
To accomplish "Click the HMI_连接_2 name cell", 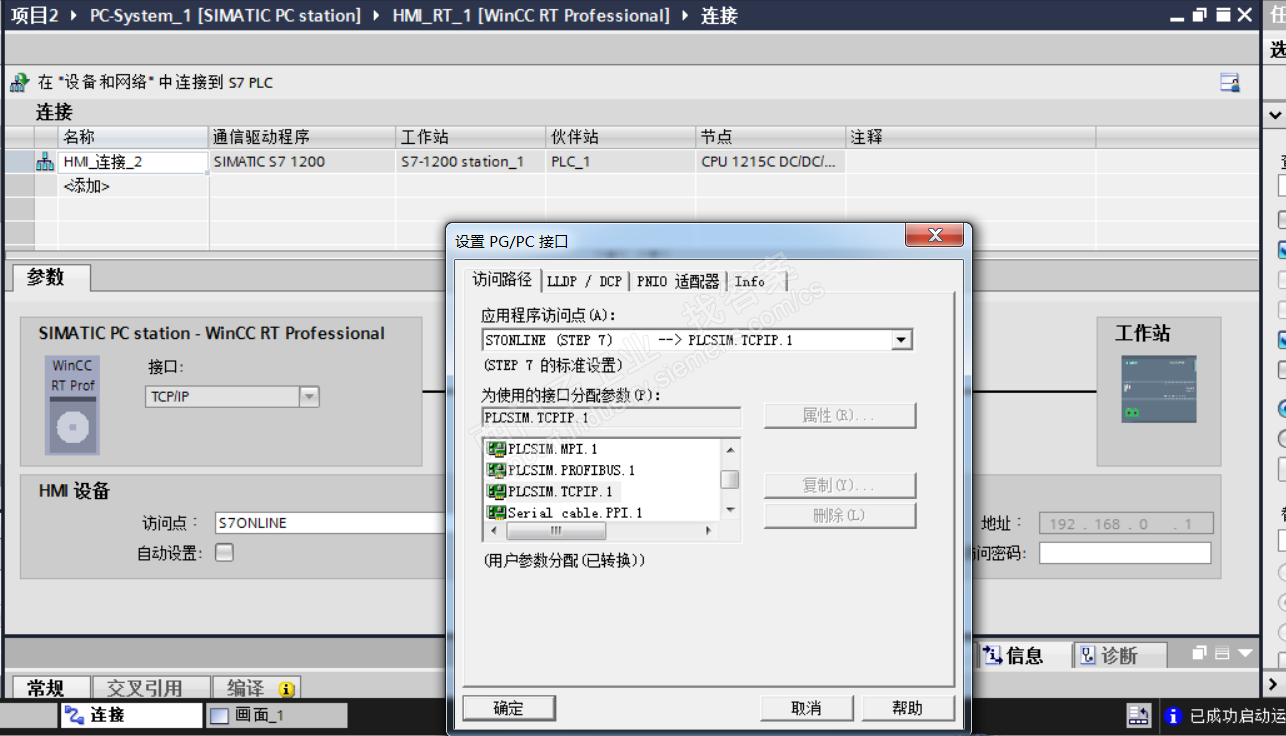I will (x=133, y=162).
